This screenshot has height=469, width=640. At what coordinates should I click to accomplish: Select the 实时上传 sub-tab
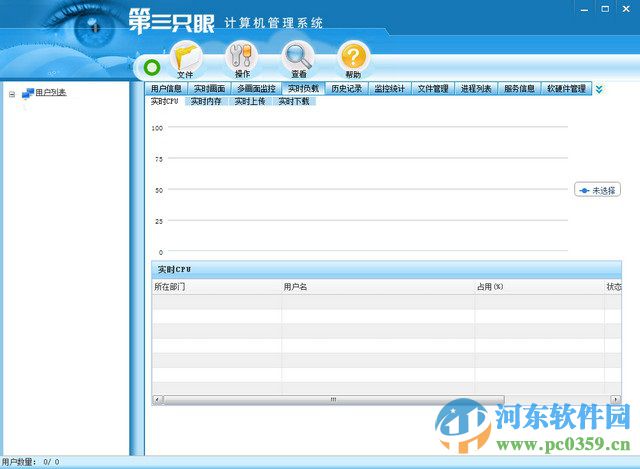point(250,101)
